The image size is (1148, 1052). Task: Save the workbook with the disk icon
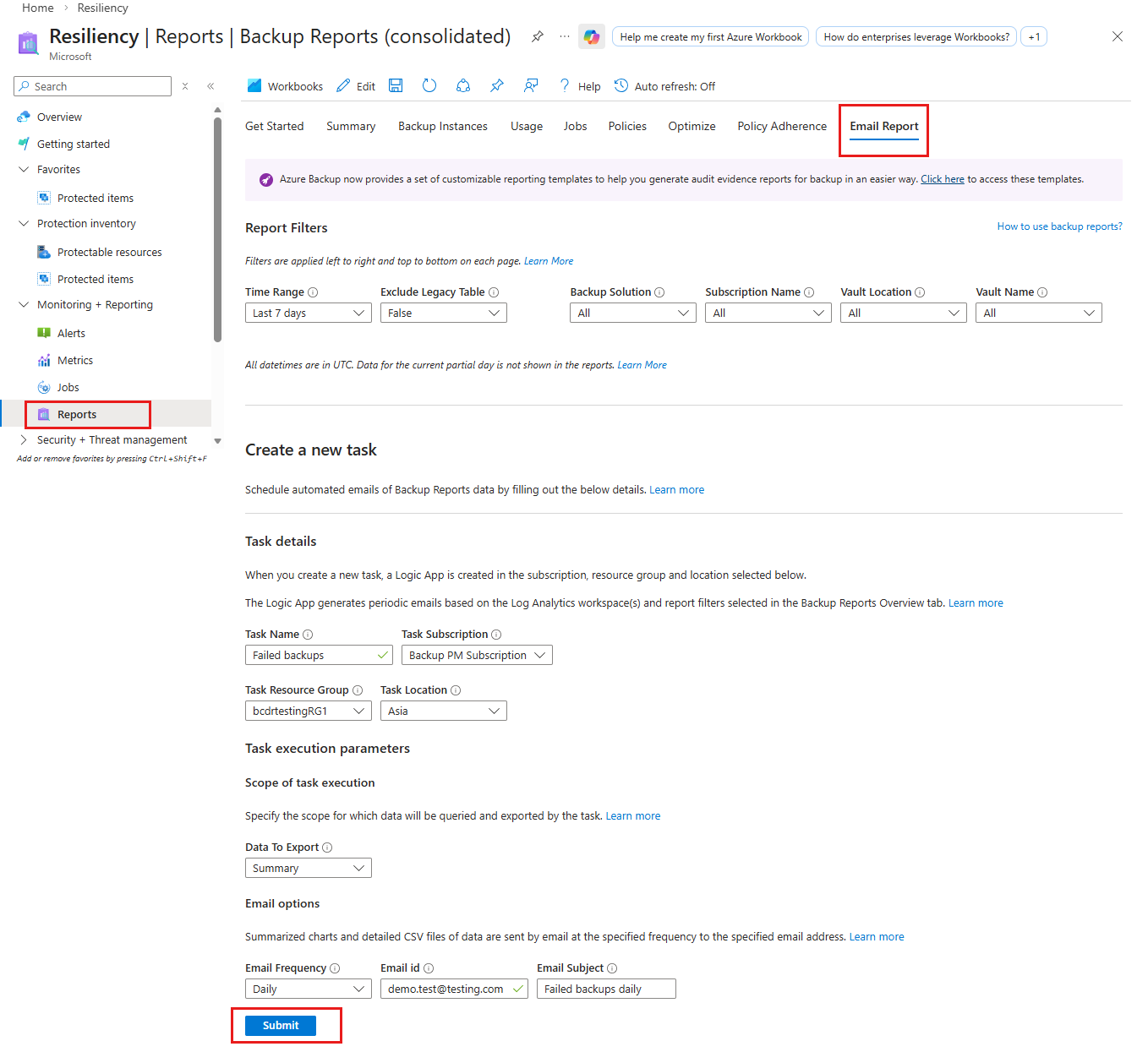(x=396, y=86)
